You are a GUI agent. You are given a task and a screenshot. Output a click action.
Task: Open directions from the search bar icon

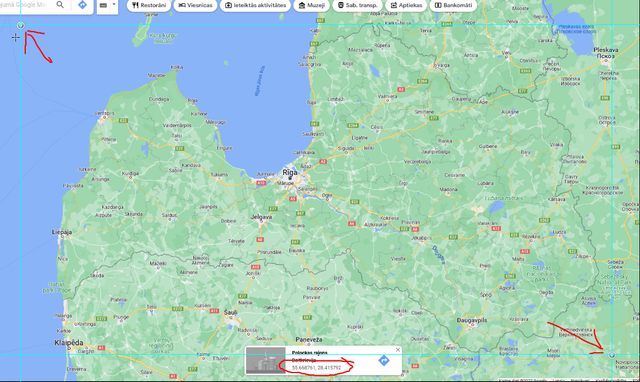pyautogui.click(x=82, y=5)
